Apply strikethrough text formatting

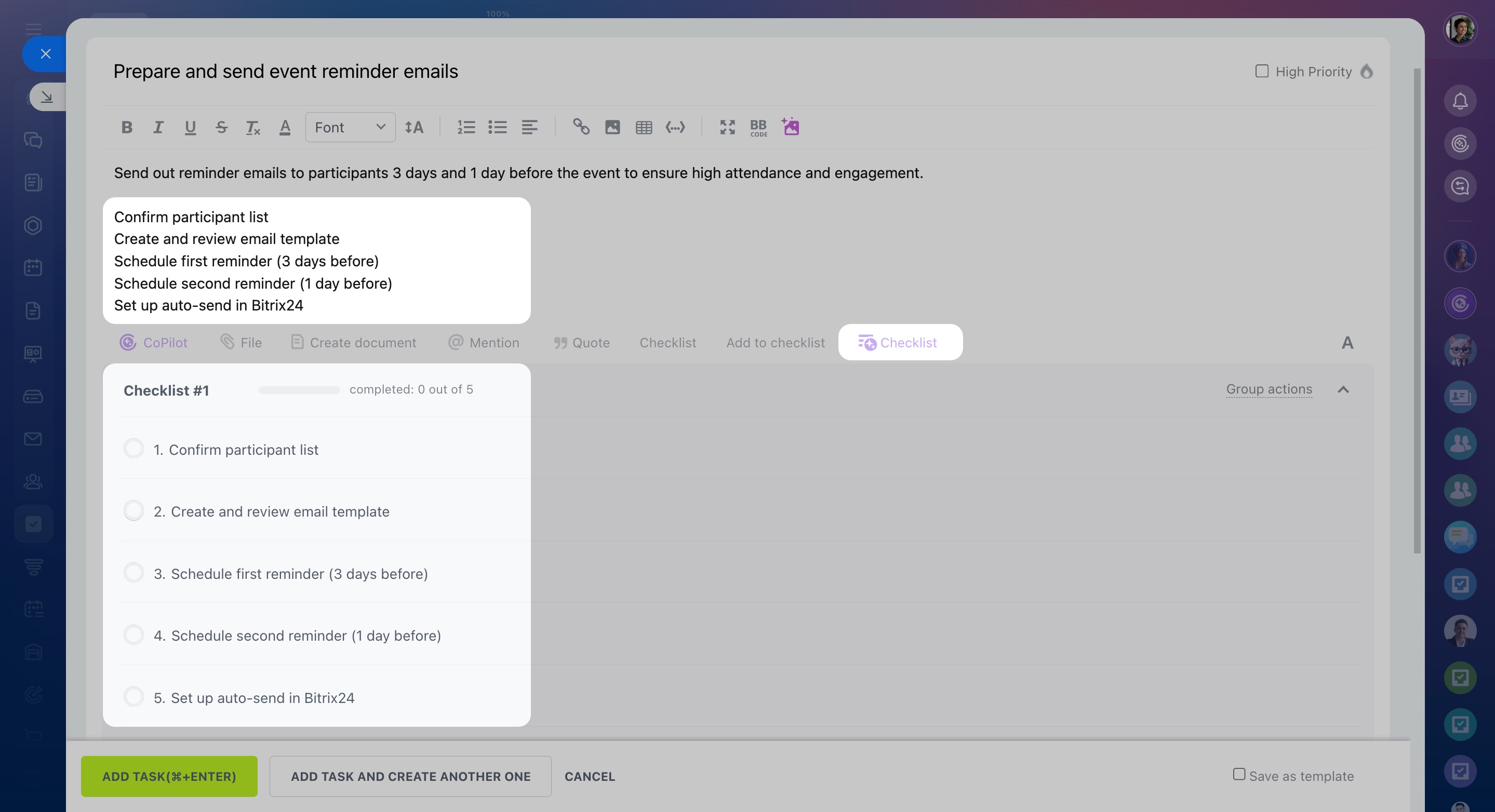(x=221, y=127)
